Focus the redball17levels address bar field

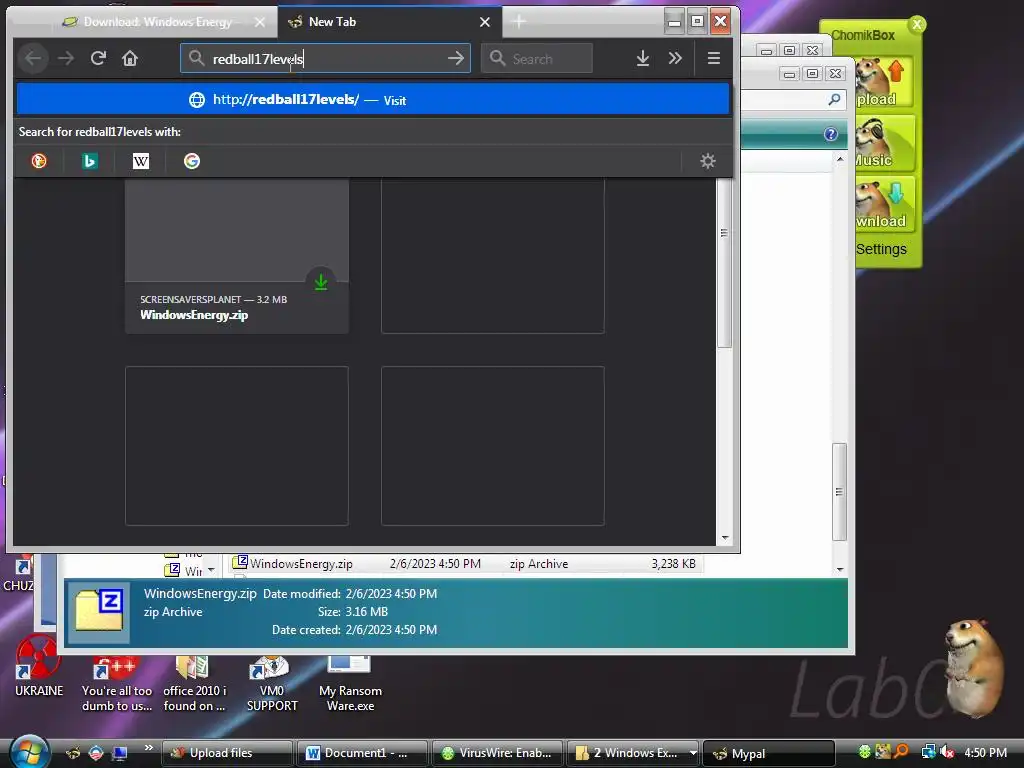coord(325,59)
